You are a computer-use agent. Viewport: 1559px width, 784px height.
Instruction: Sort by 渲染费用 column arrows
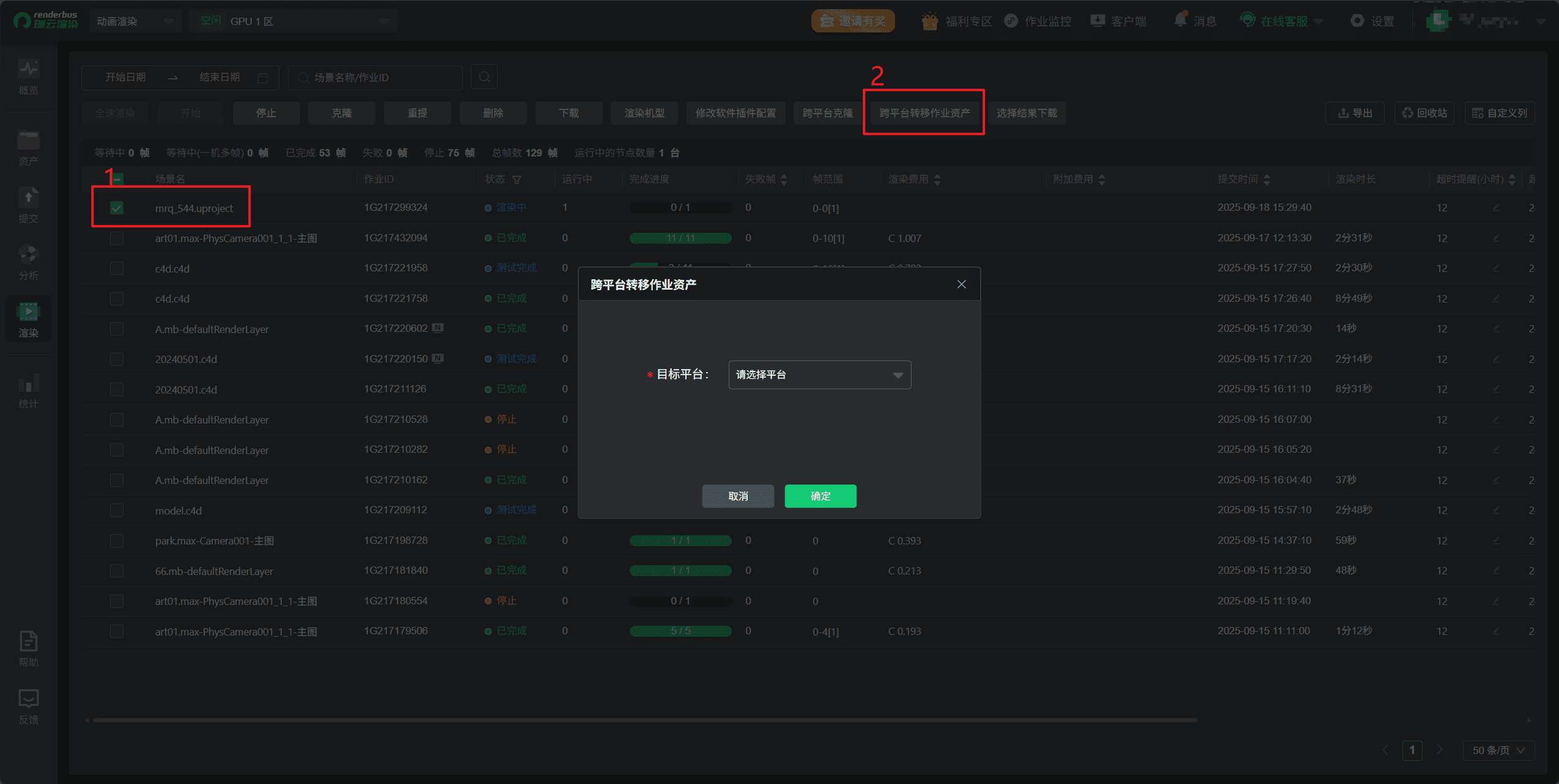click(937, 180)
